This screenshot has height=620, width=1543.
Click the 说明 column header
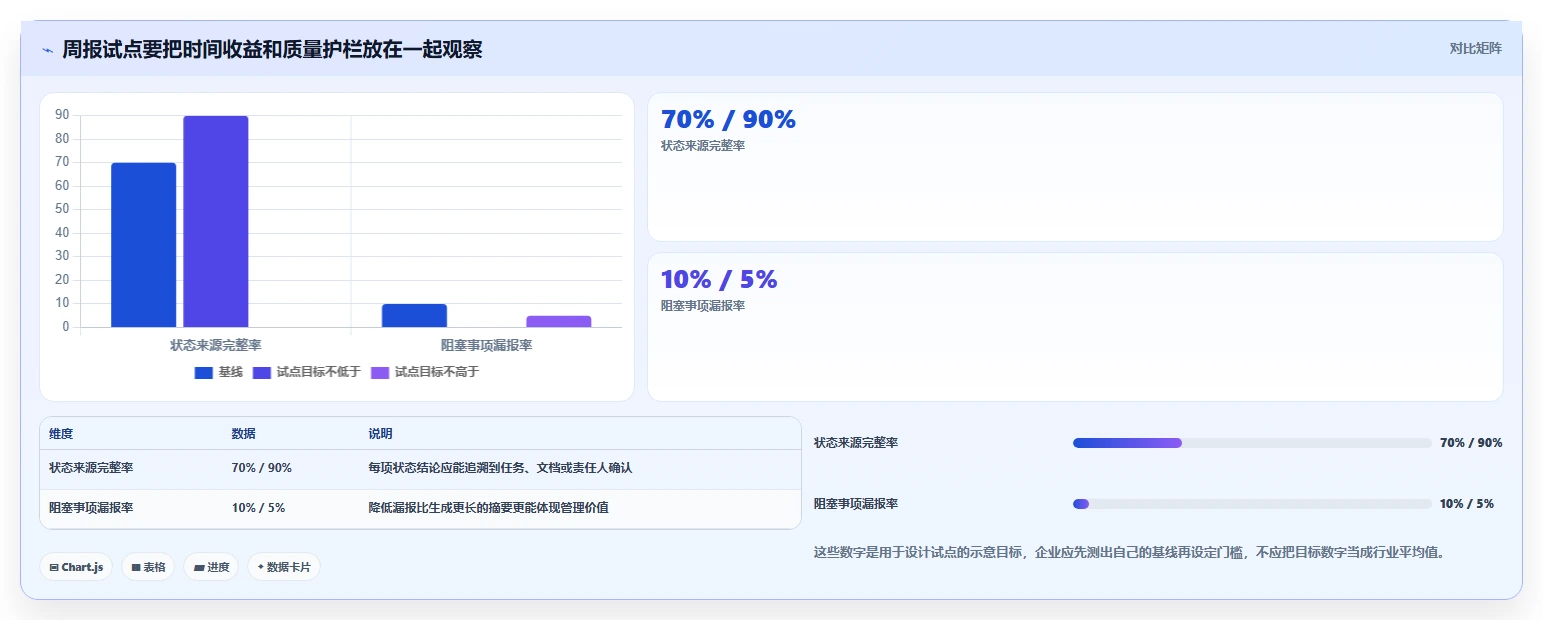(380, 434)
